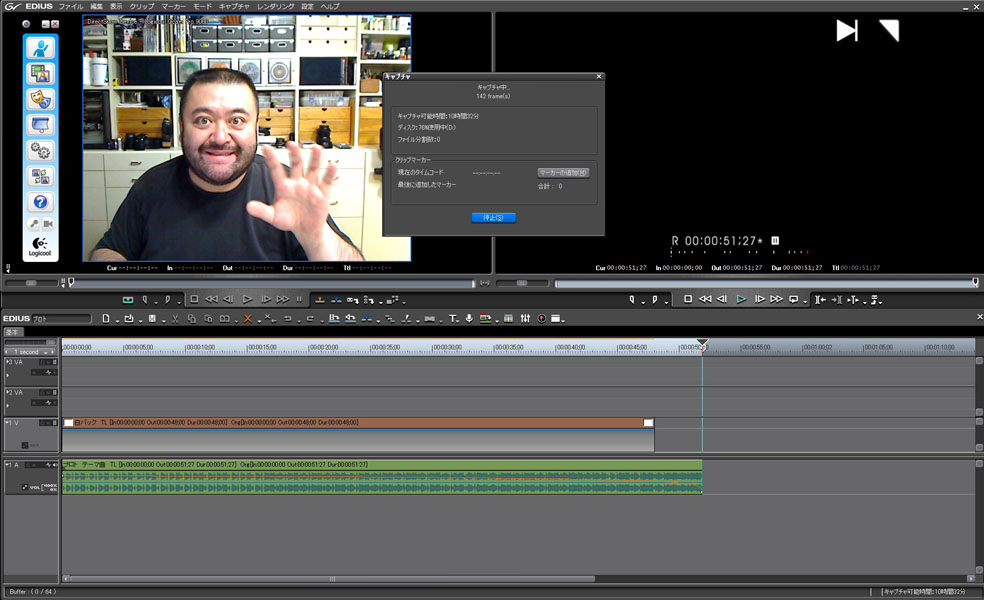Open the New Sequence dropdown arrow
Image resolution: width=984 pixels, height=600 pixels.
pos(117,321)
